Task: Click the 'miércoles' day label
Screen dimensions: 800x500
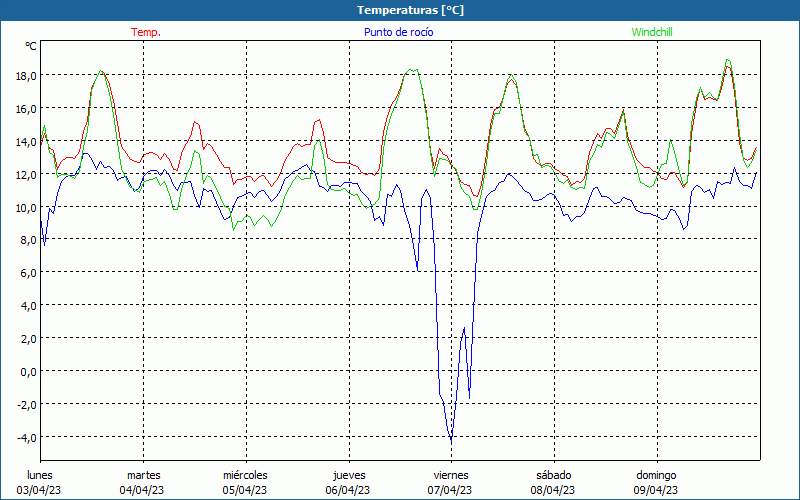Action: [x=245, y=475]
